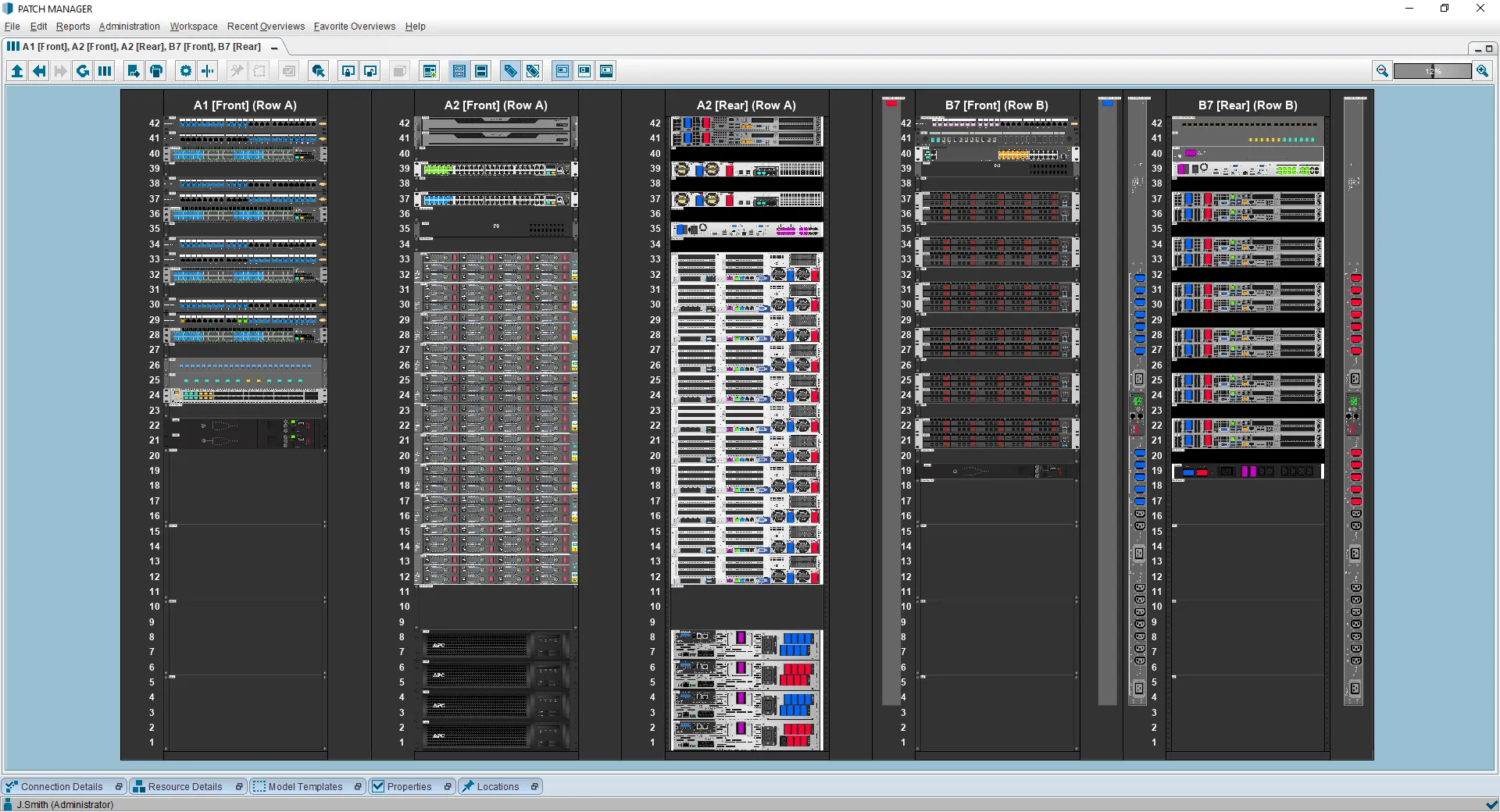Open the Connection Details panel button
The height and width of the screenshot is (812, 1500).
[64, 786]
